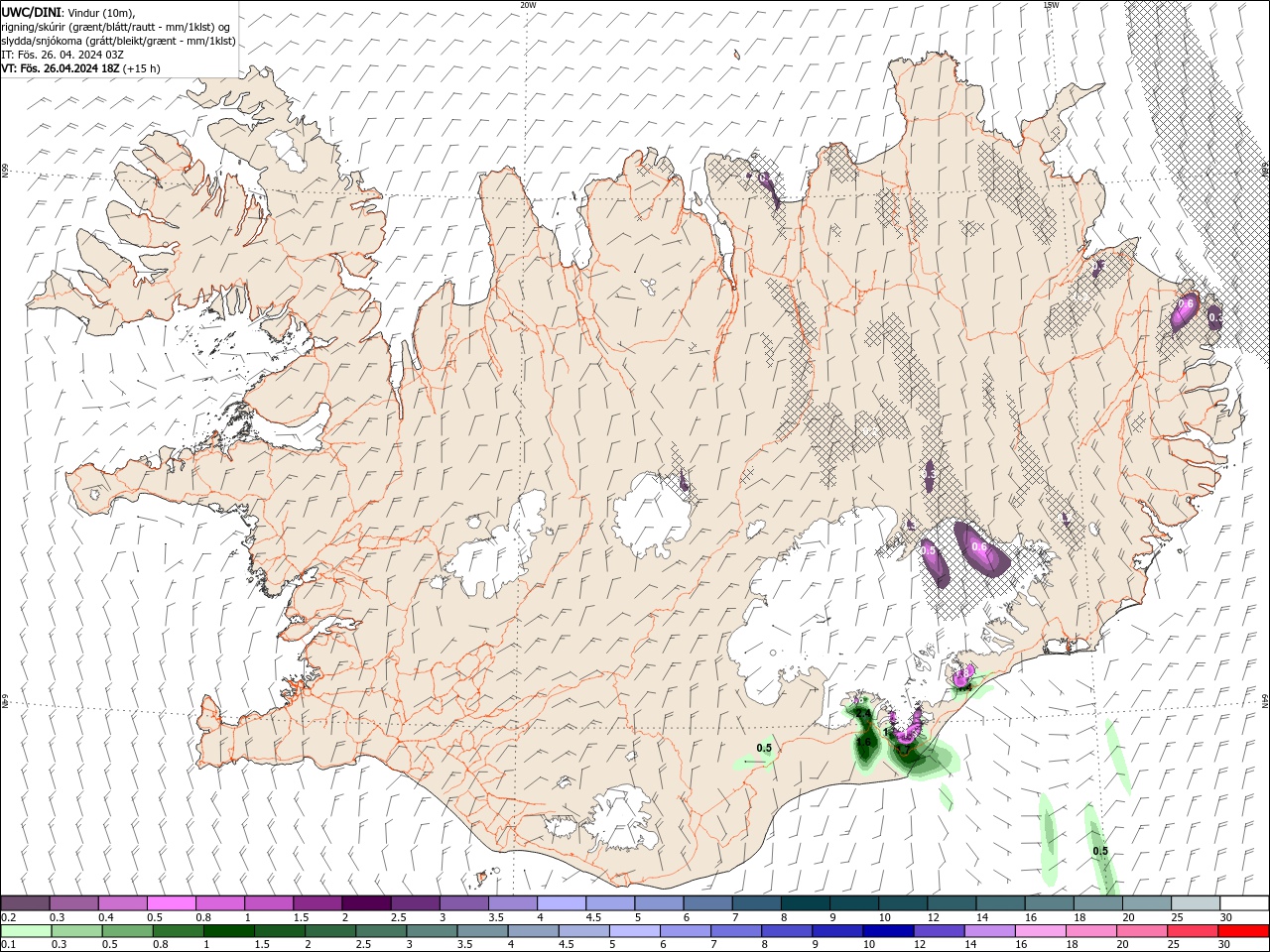Select the 'IT: Fös. 26. 04. 2024 03Z' line
Image resolution: width=1270 pixels, height=952 pixels.
pyautogui.click(x=63, y=55)
